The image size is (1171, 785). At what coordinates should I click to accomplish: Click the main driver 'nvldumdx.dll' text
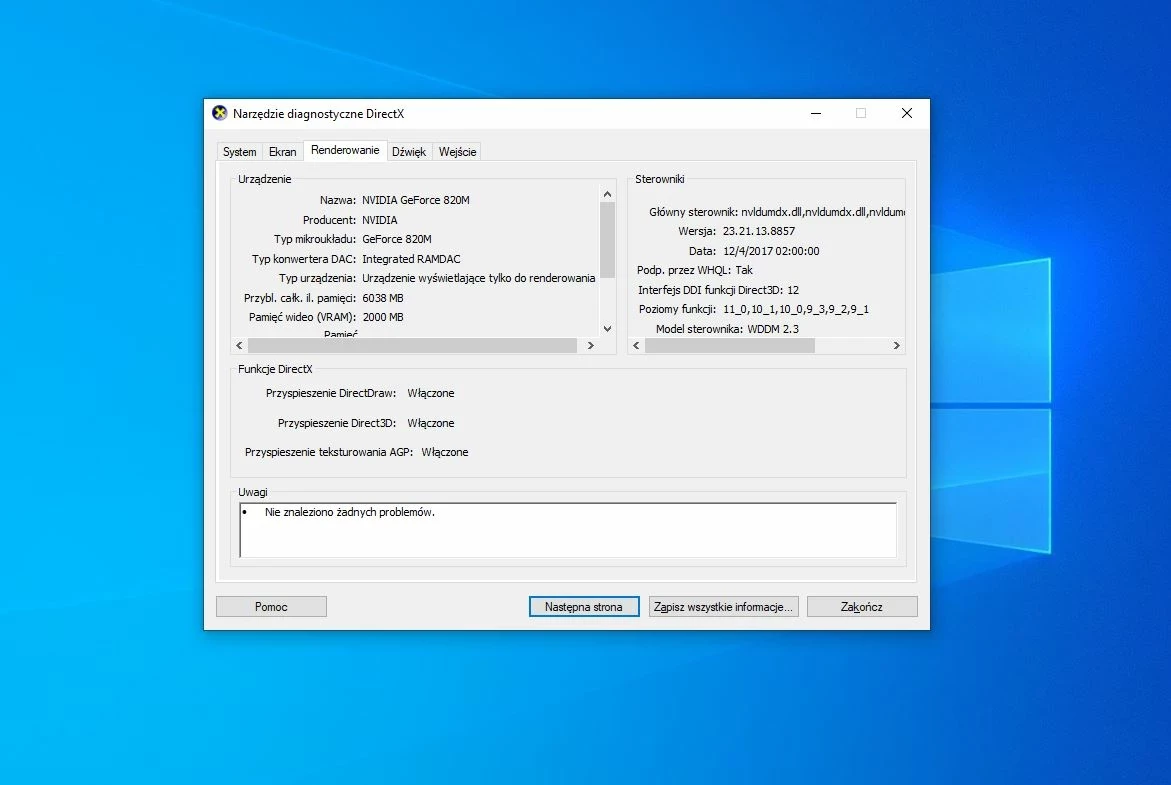click(823, 212)
